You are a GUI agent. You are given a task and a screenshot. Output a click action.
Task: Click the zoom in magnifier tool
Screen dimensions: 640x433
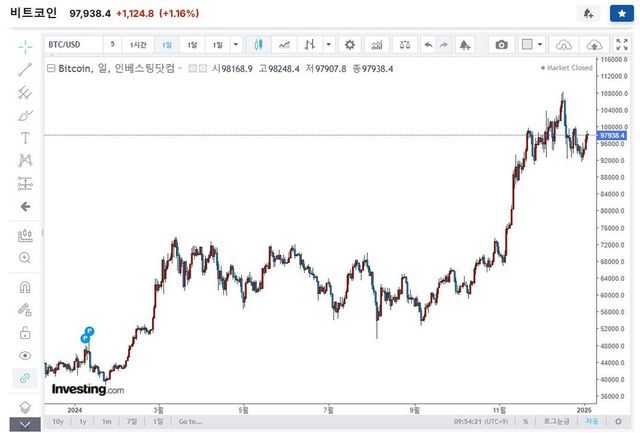pos(25,258)
